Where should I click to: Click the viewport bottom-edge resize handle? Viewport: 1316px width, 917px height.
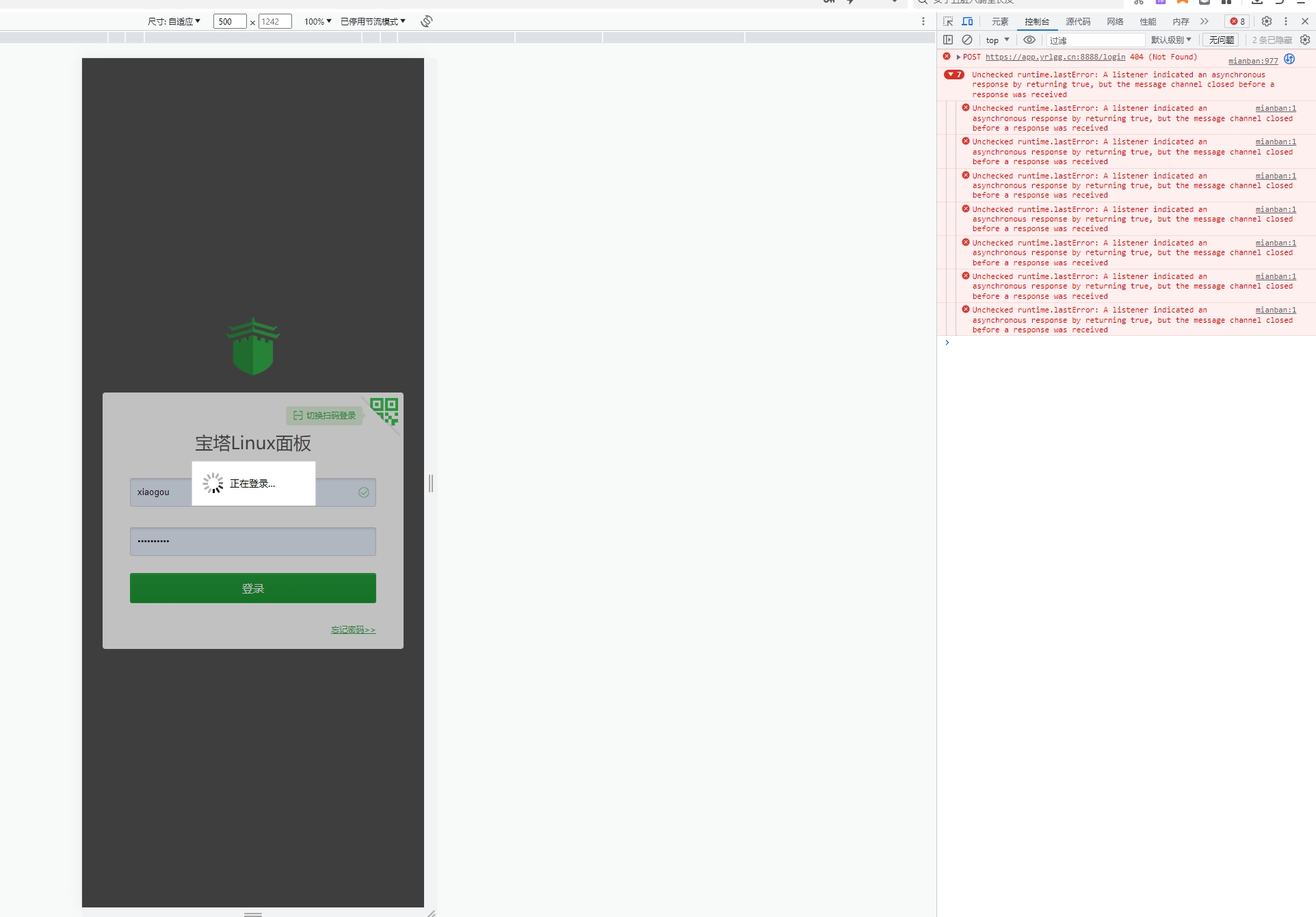[253, 913]
